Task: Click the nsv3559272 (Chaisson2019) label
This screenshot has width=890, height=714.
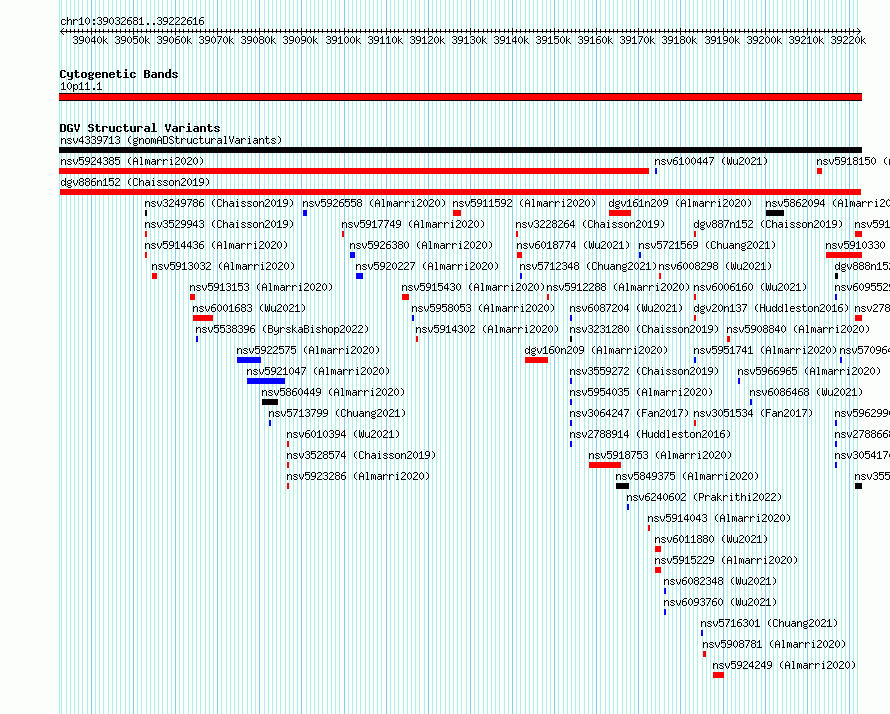Action: click(x=644, y=371)
